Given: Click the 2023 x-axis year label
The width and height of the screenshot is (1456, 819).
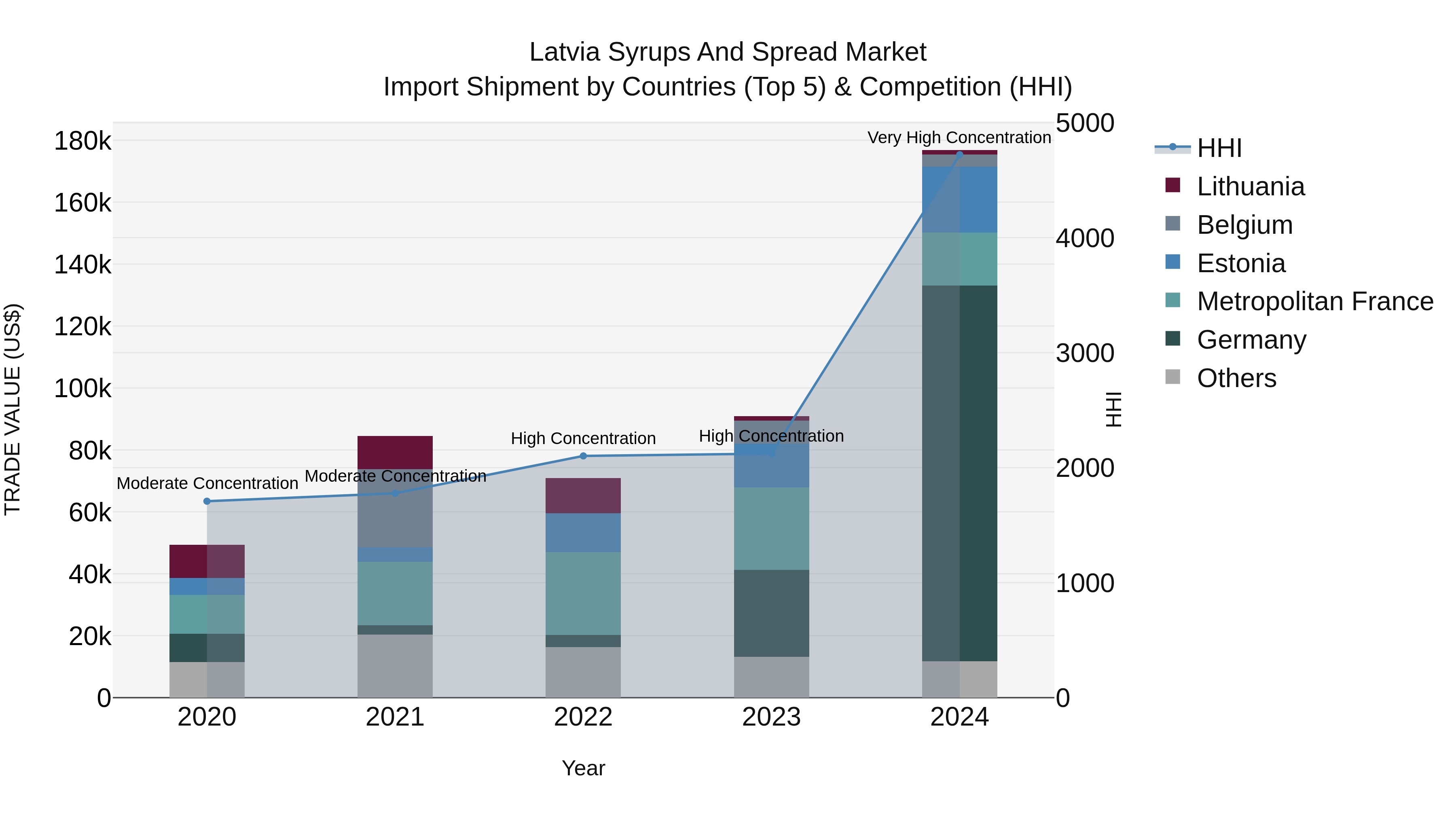Looking at the screenshot, I should [x=772, y=717].
